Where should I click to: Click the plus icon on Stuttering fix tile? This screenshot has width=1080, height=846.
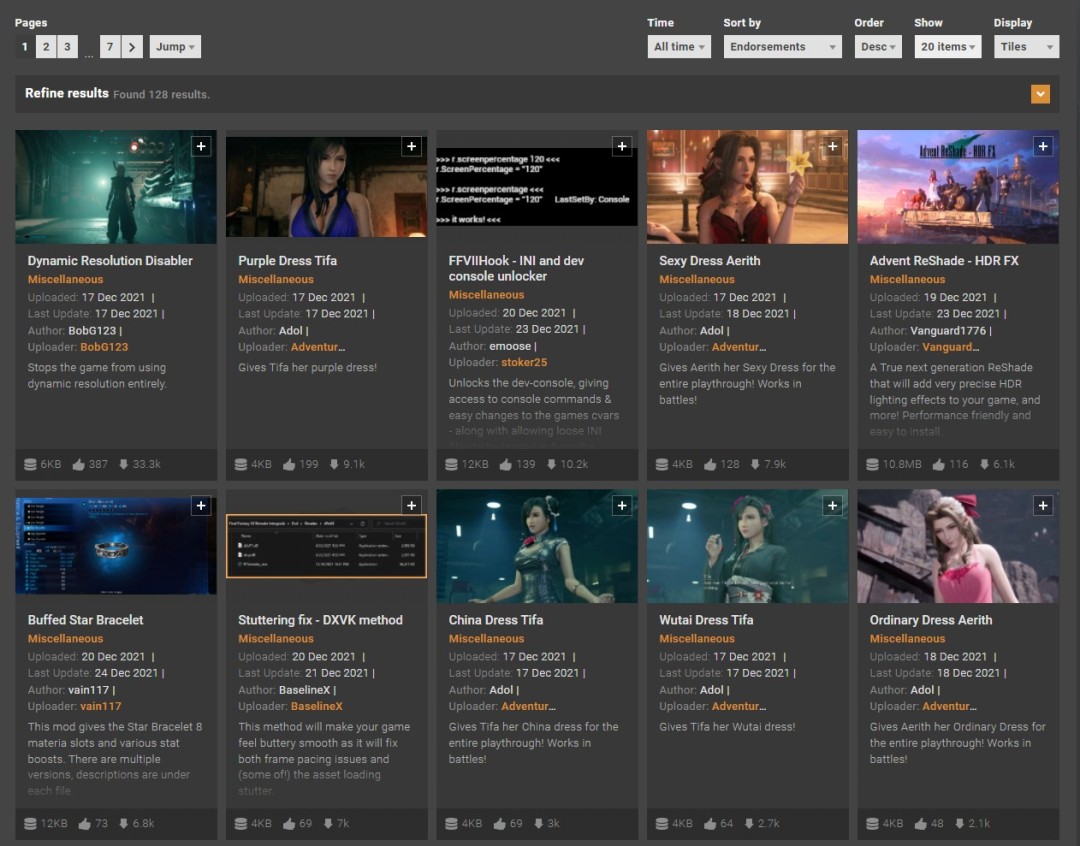click(x=411, y=506)
